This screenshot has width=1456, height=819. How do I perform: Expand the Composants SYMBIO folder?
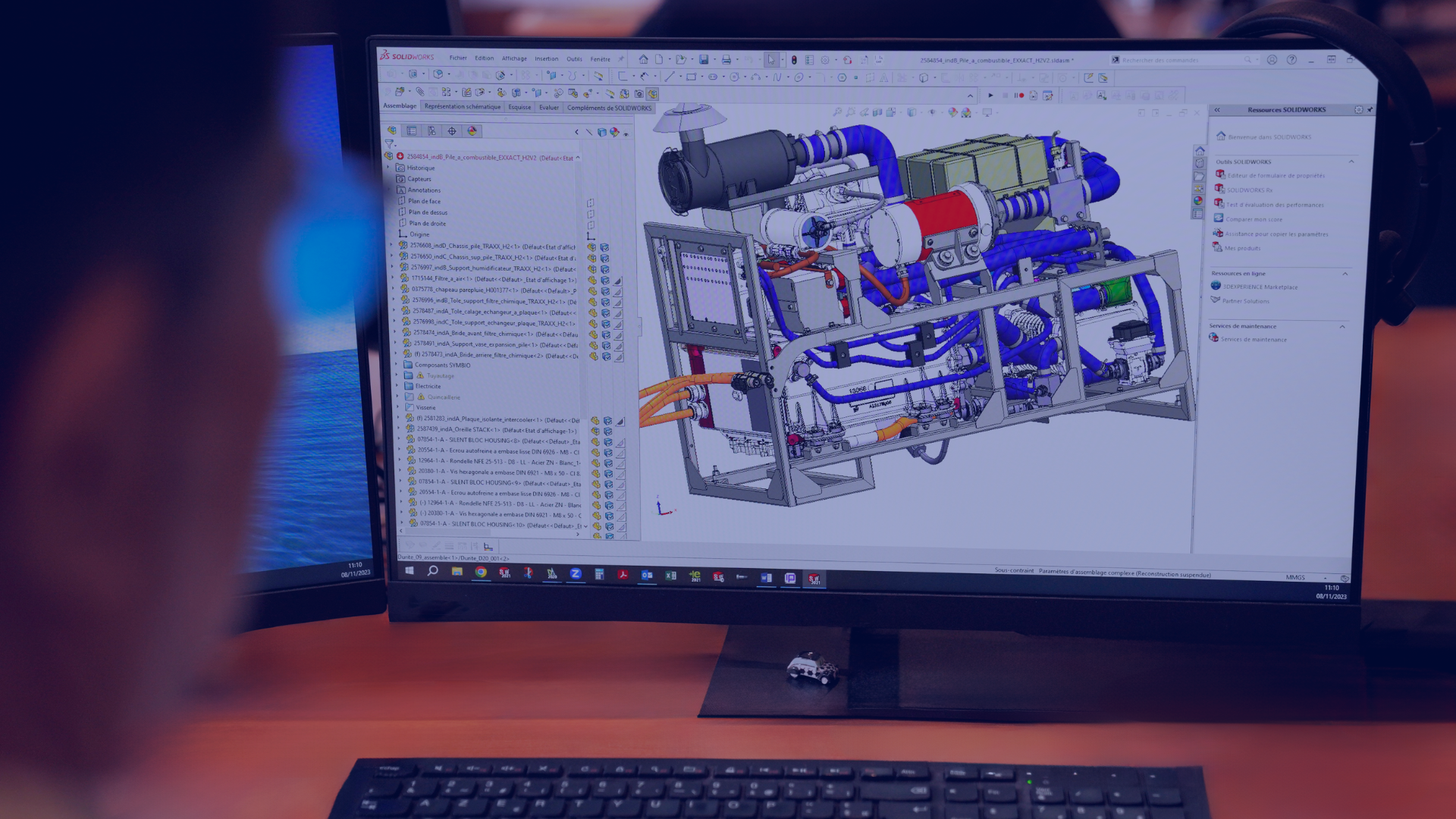(x=397, y=365)
